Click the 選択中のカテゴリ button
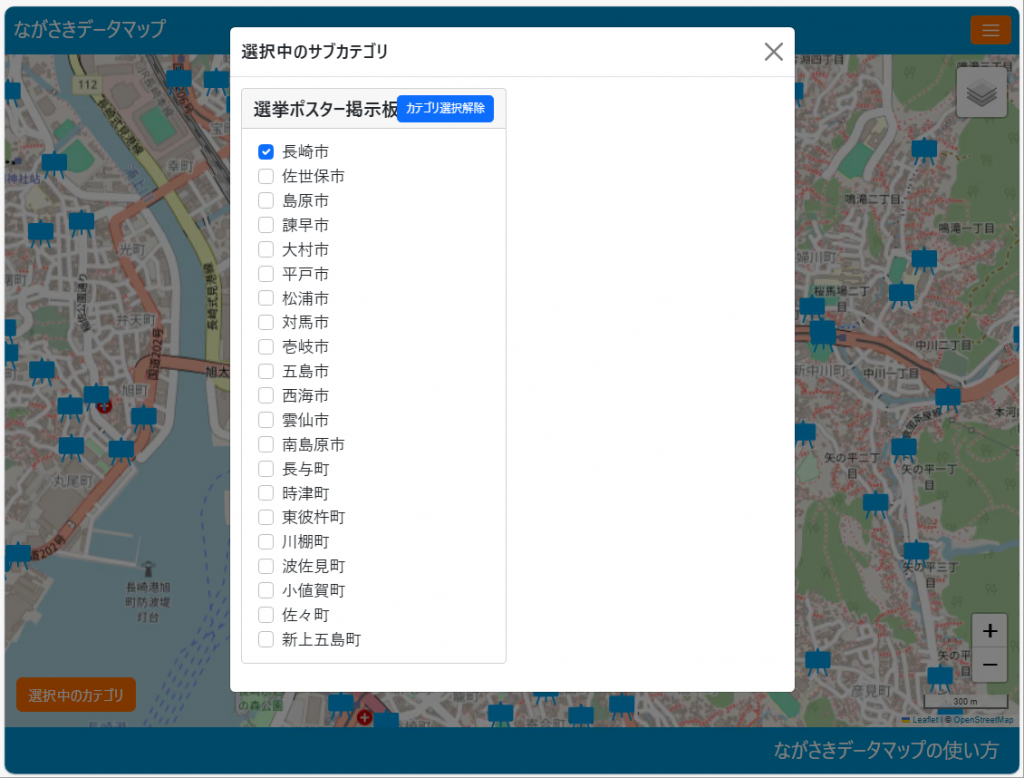1024x778 pixels. coord(76,695)
